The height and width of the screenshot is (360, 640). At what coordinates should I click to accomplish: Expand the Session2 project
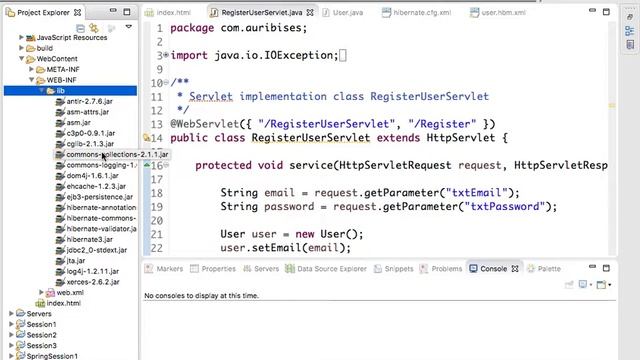[x=11, y=335]
